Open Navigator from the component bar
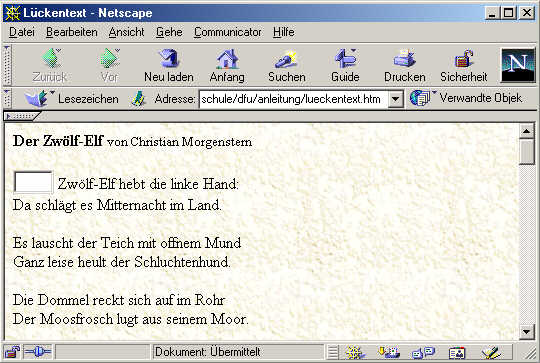Screen dimensions: 540x363 354,352
